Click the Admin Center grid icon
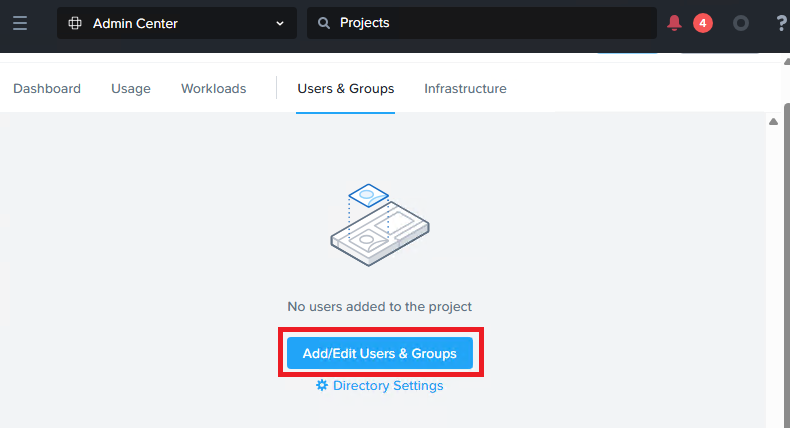The width and height of the screenshot is (790, 428). 75,23
